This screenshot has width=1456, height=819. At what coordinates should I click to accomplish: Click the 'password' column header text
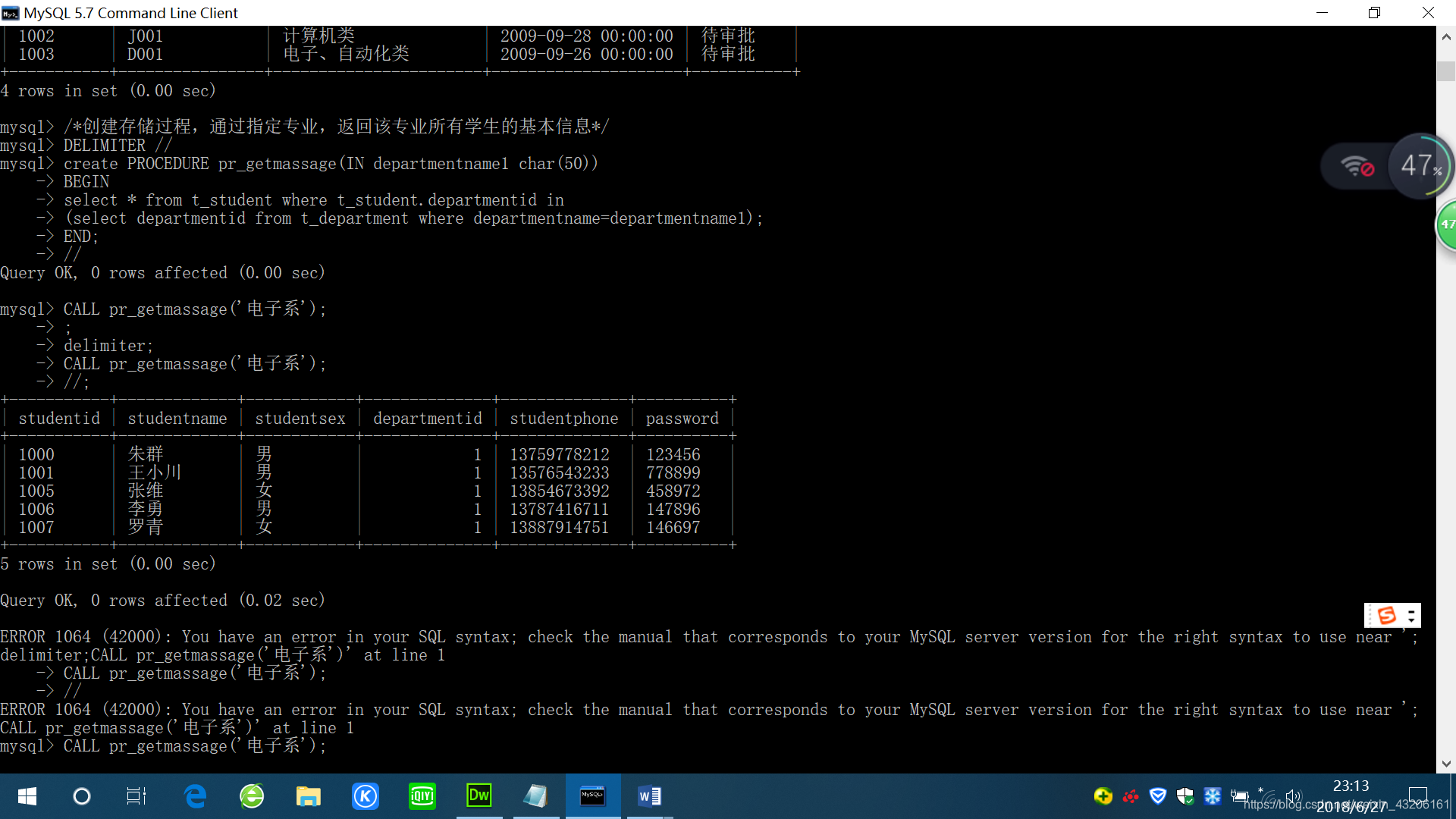(x=682, y=419)
